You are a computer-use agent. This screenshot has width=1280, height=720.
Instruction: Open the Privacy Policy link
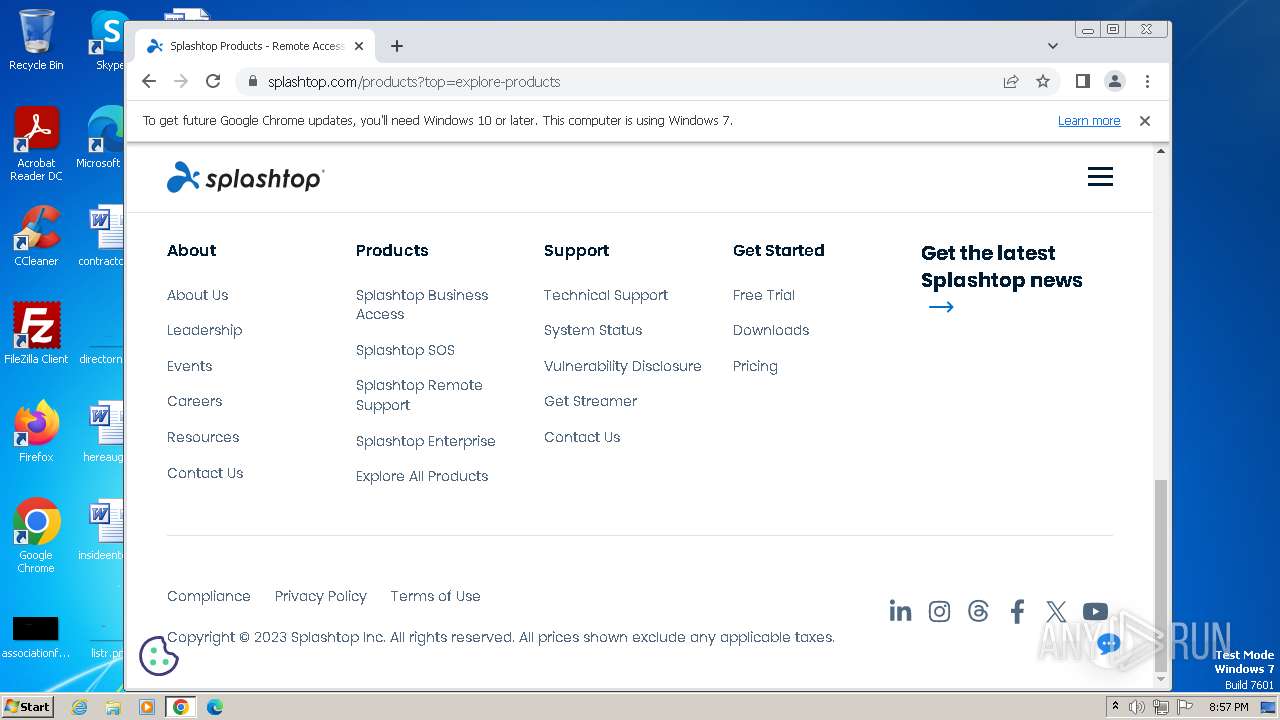321,596
